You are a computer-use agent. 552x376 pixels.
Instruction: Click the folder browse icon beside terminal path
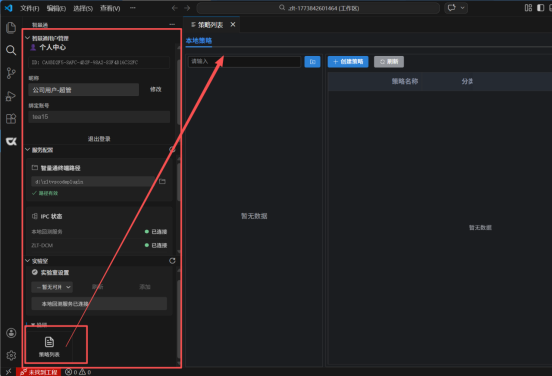click(162, 181)
